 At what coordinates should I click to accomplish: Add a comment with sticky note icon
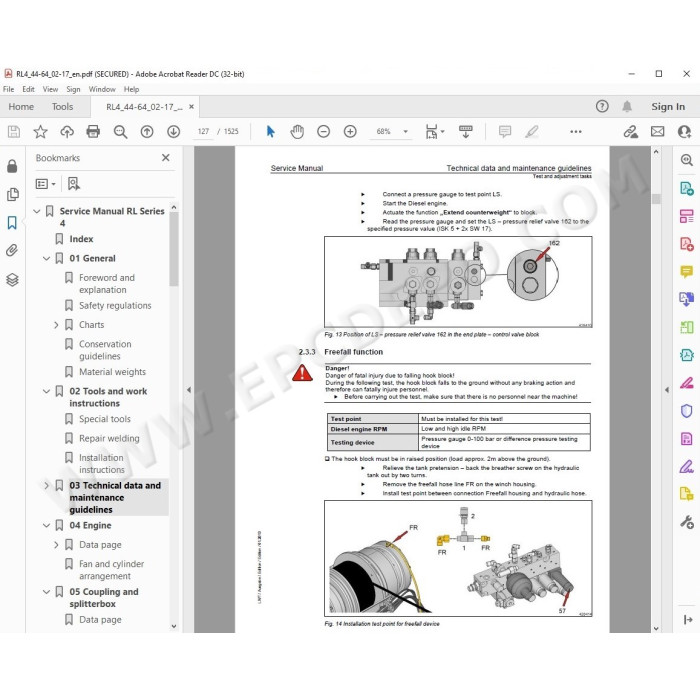pos(505,132)
